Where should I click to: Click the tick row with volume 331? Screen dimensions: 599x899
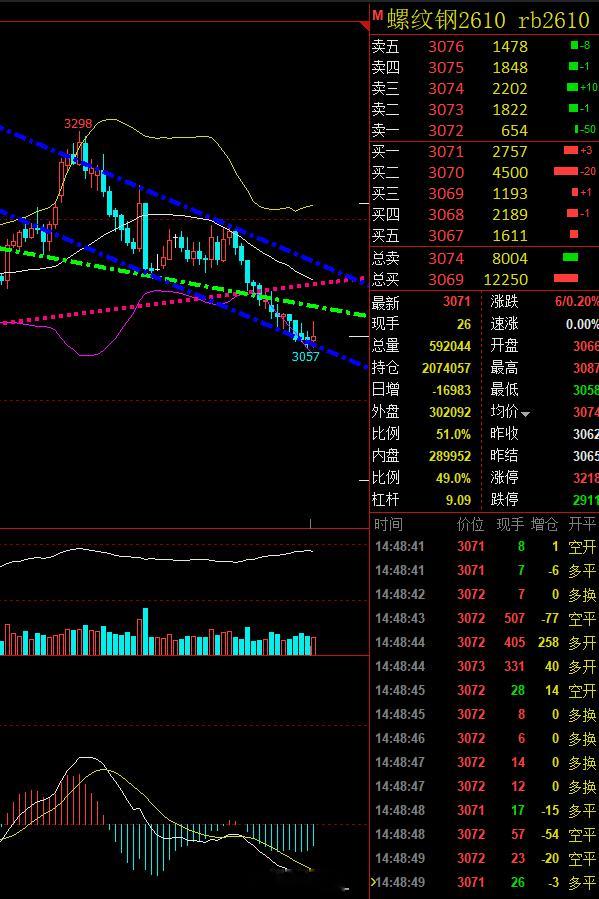coord(485,667)
